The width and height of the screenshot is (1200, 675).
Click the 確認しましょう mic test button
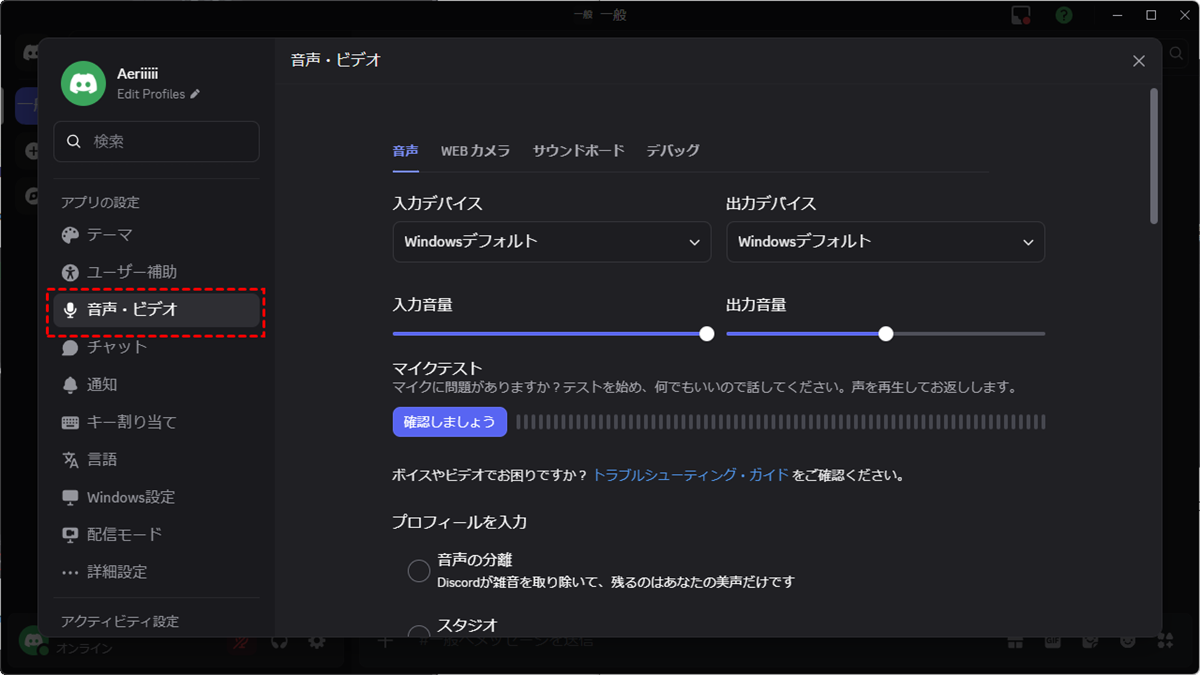click(449, 422)
